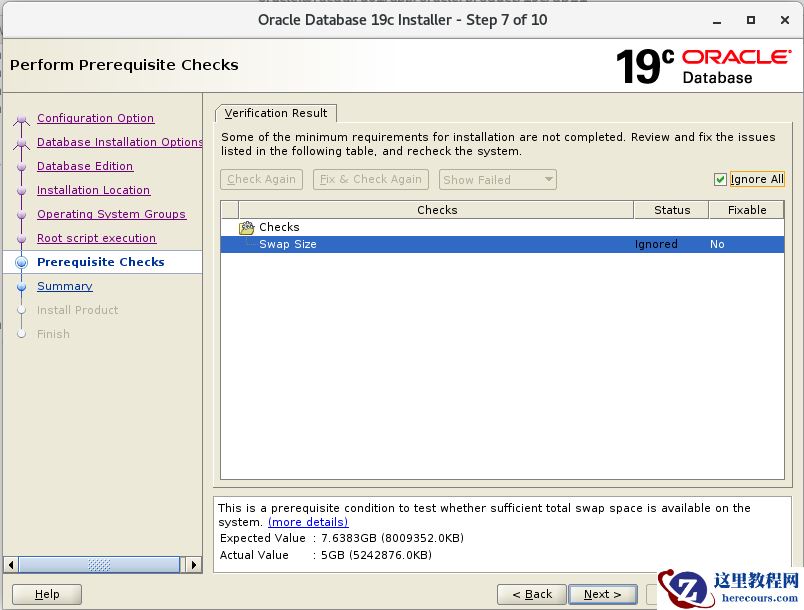
Task: Click the Check Again button
Action: tap(262, 179)
